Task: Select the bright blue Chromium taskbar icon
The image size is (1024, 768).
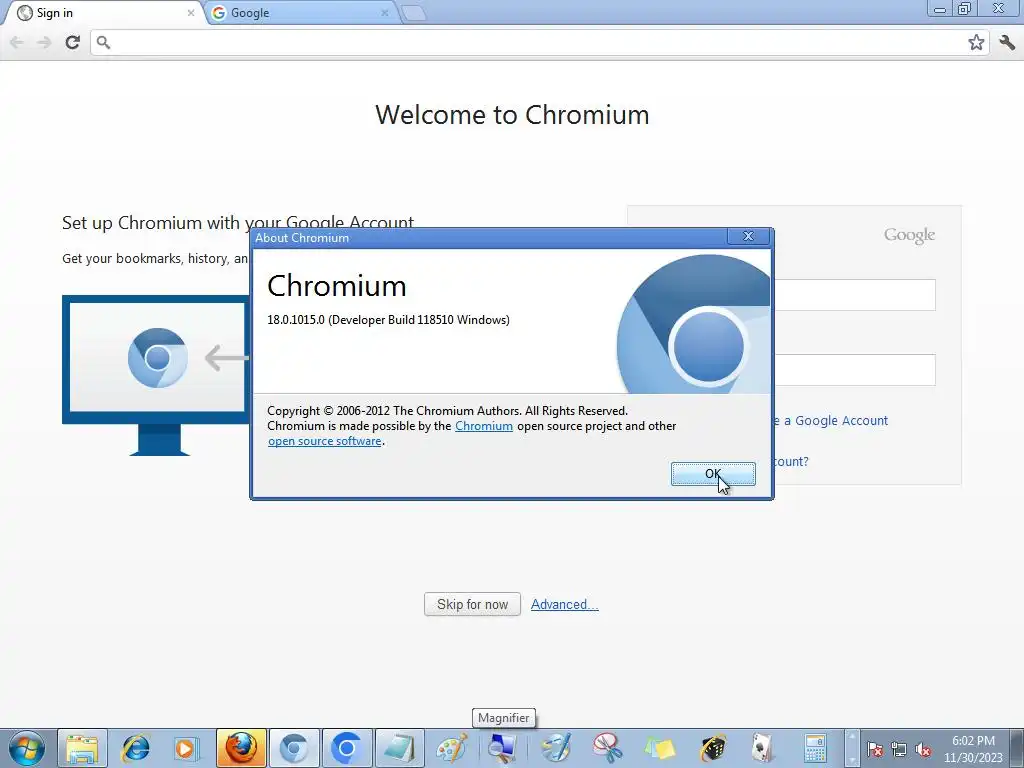Action: pos(346,748)
